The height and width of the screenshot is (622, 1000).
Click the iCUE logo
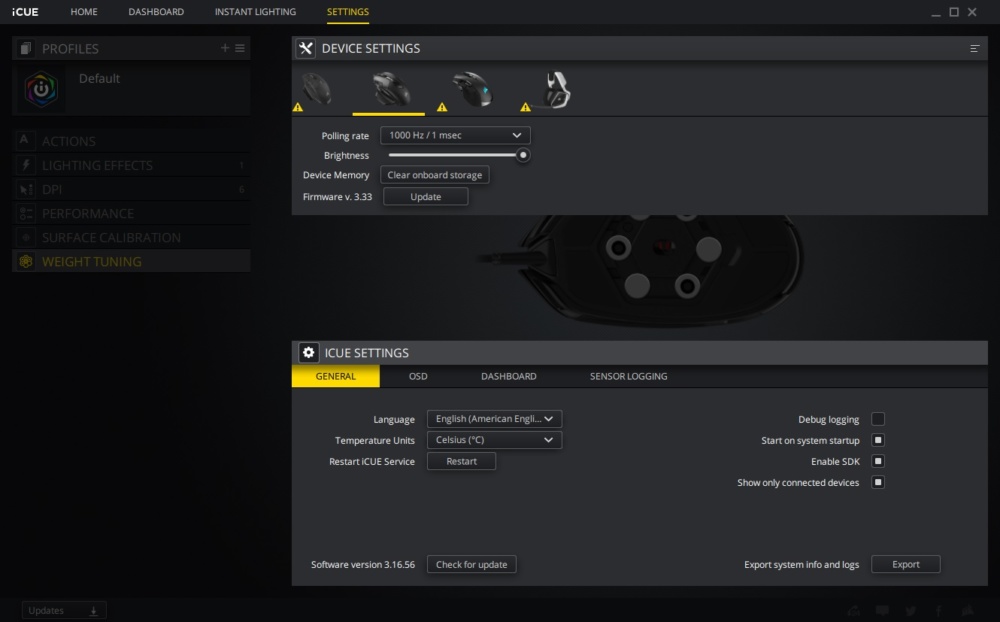coord(25,11)
